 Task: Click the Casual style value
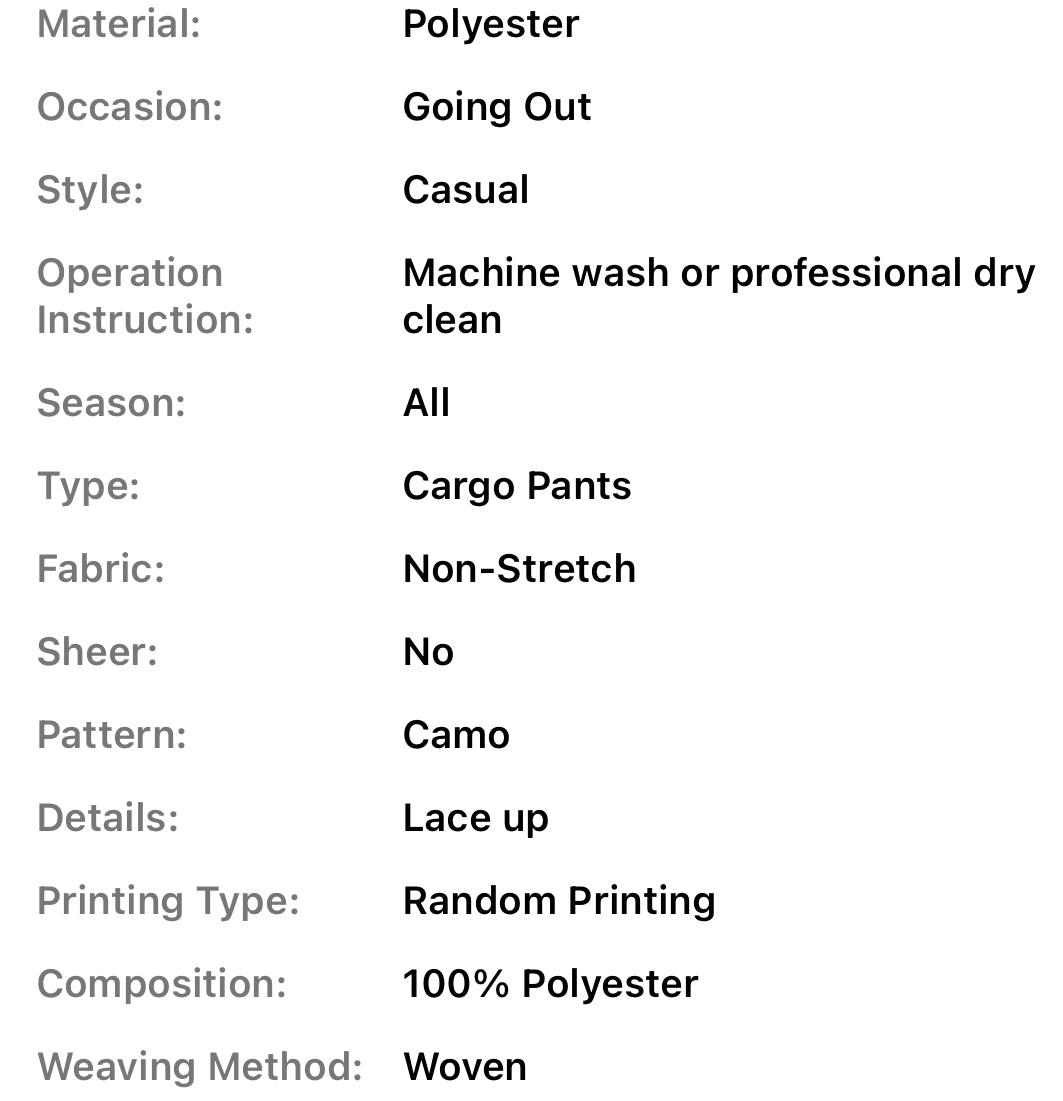pyautogui.click(x=465, y=190)
